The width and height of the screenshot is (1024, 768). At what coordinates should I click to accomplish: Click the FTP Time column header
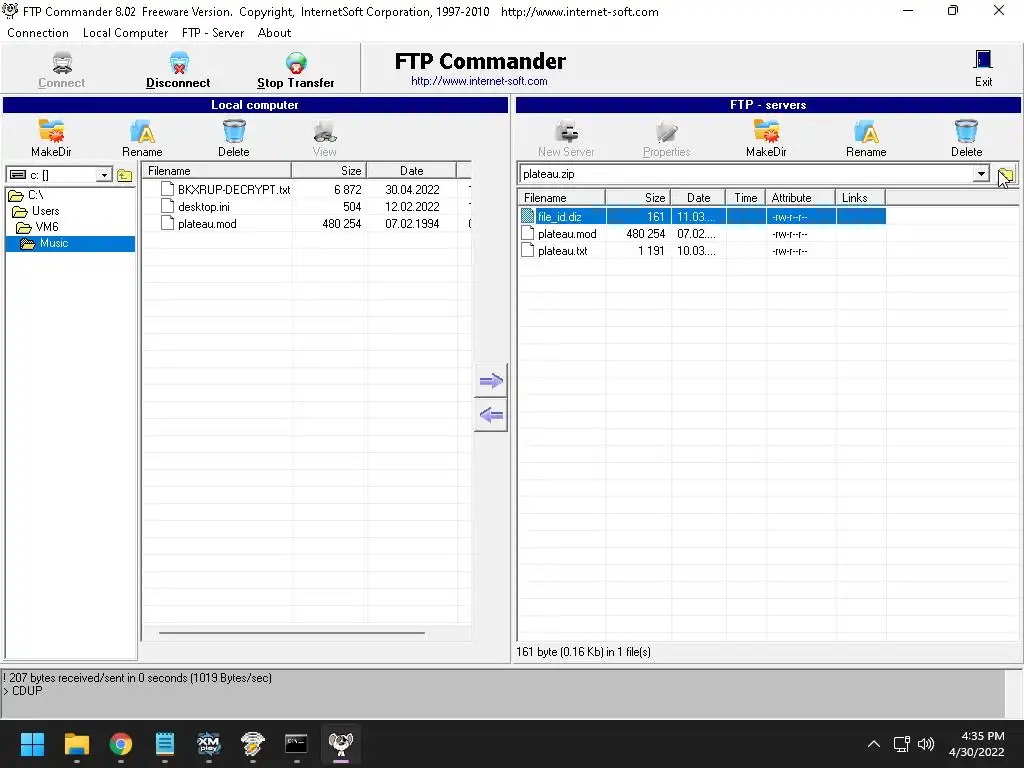pyautogui.click(x=745, y=198)
